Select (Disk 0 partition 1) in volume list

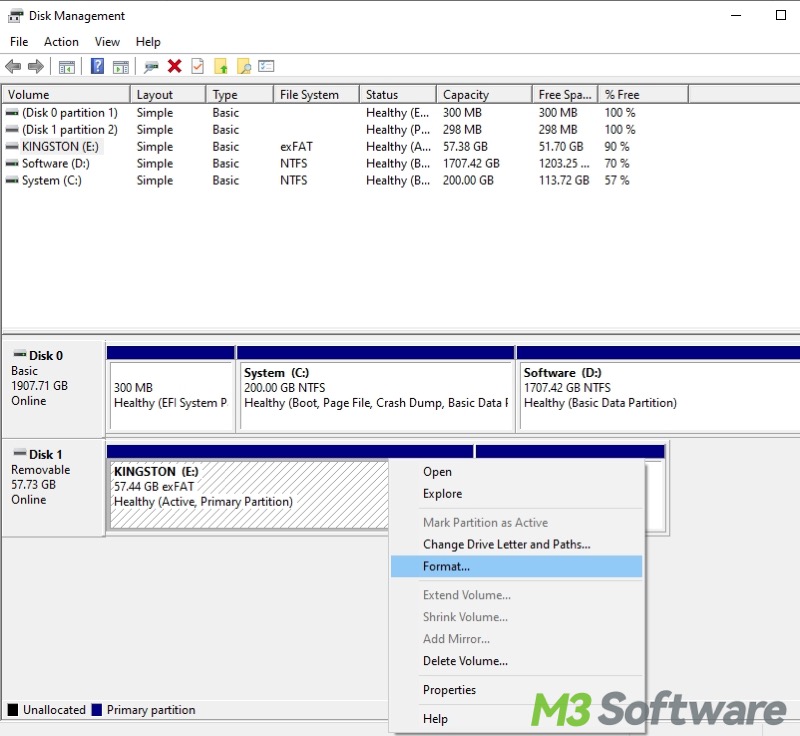pyautogui.click(x=69, y=113)
